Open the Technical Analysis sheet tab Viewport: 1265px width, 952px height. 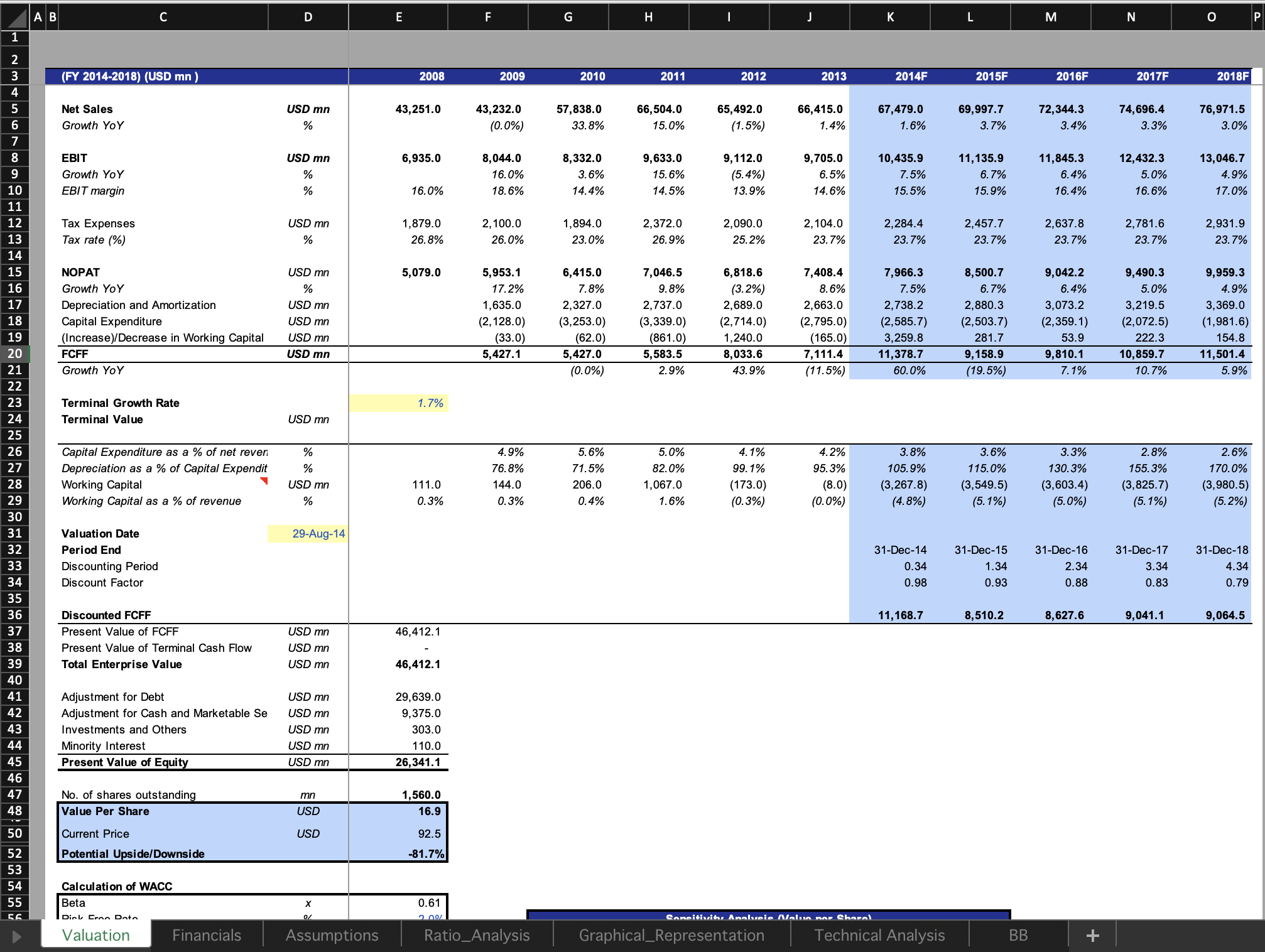coord(879,936)
